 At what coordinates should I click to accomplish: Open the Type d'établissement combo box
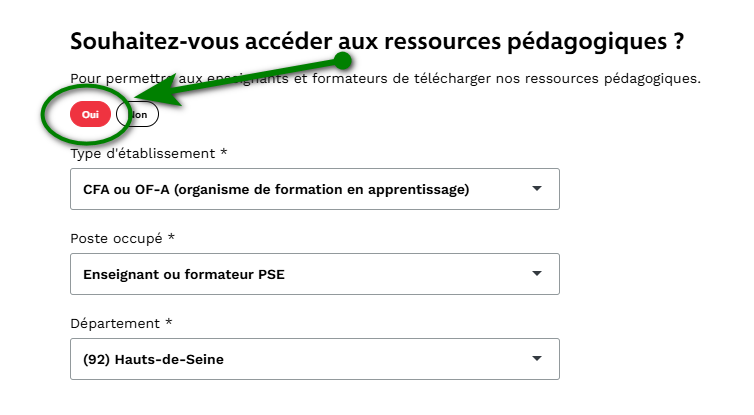(314, 189)
